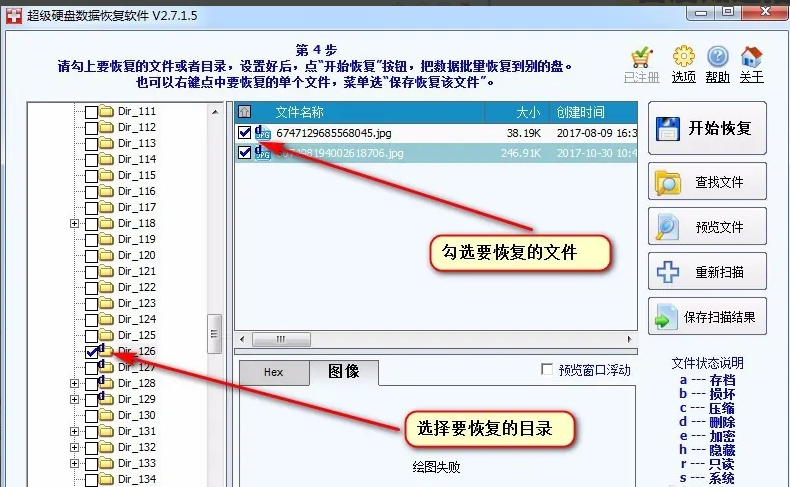Select the 38.19K size cell
The width and height of the screenshot is (790, 487).
pyautogui.click(x=523, y=133)
